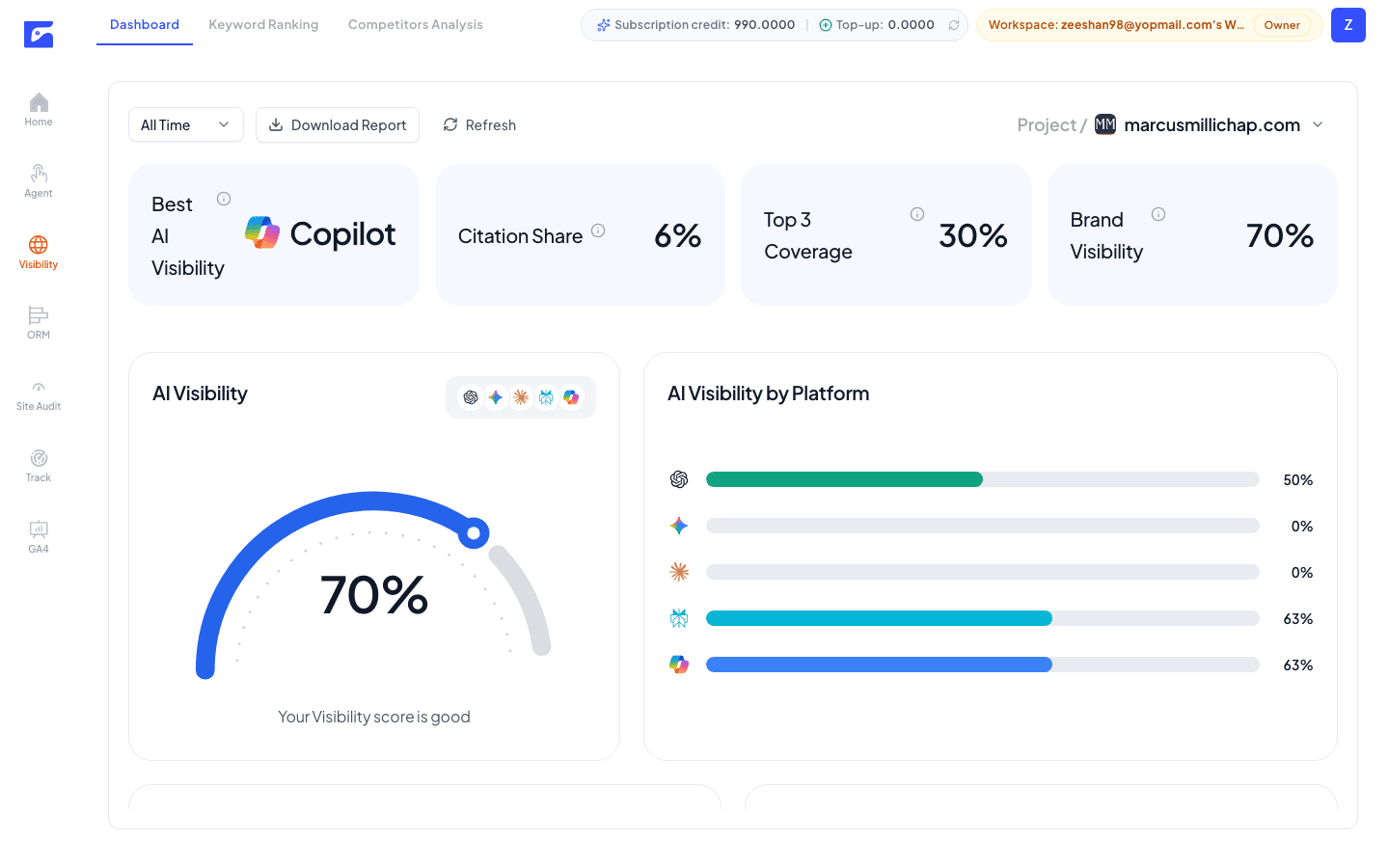Show info for Citation Share
Image resolution: width=1389 pixels, height=868 pixels.
[x=598, y=231]
